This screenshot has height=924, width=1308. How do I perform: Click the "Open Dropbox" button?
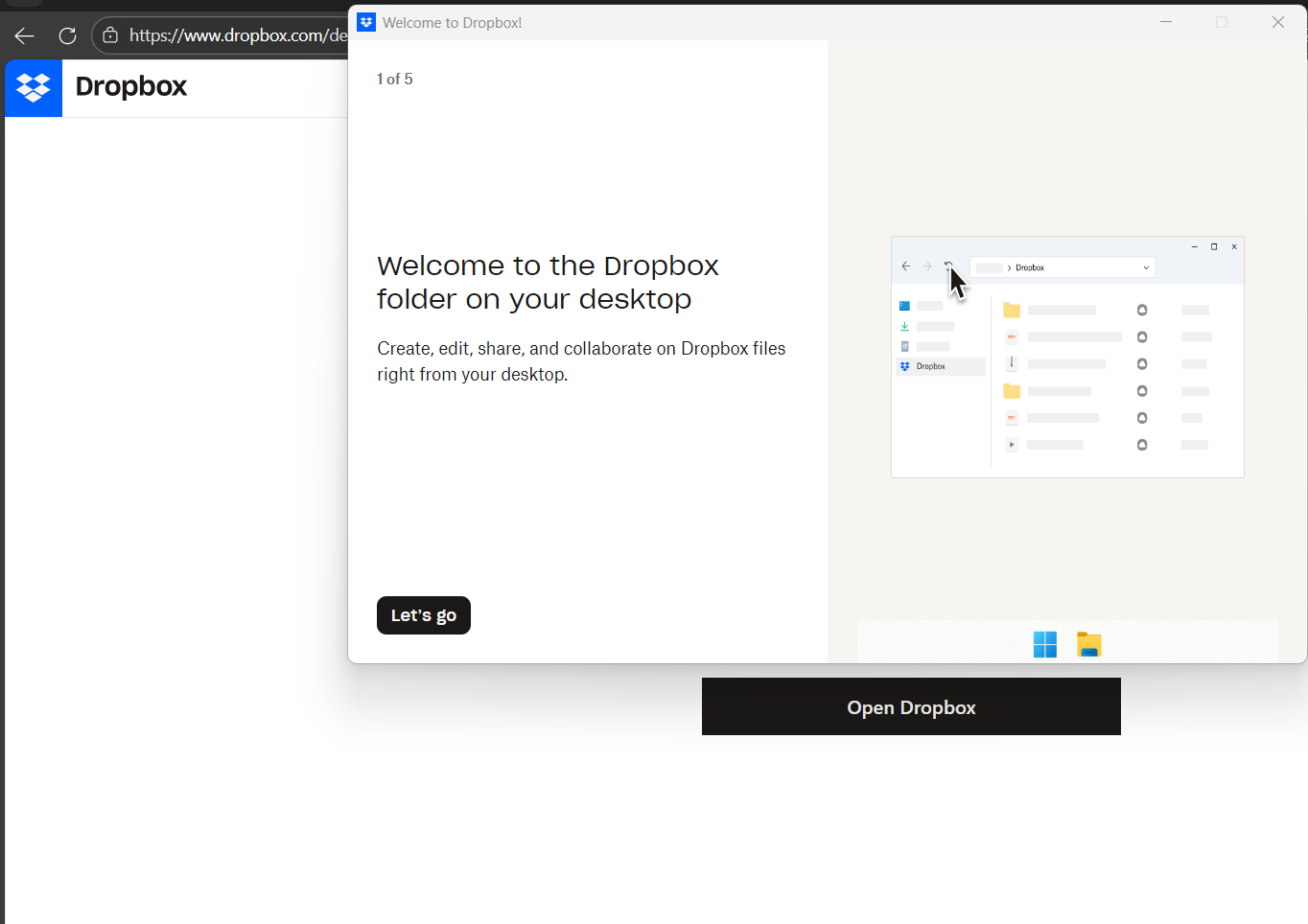click(x=910, y=706)
